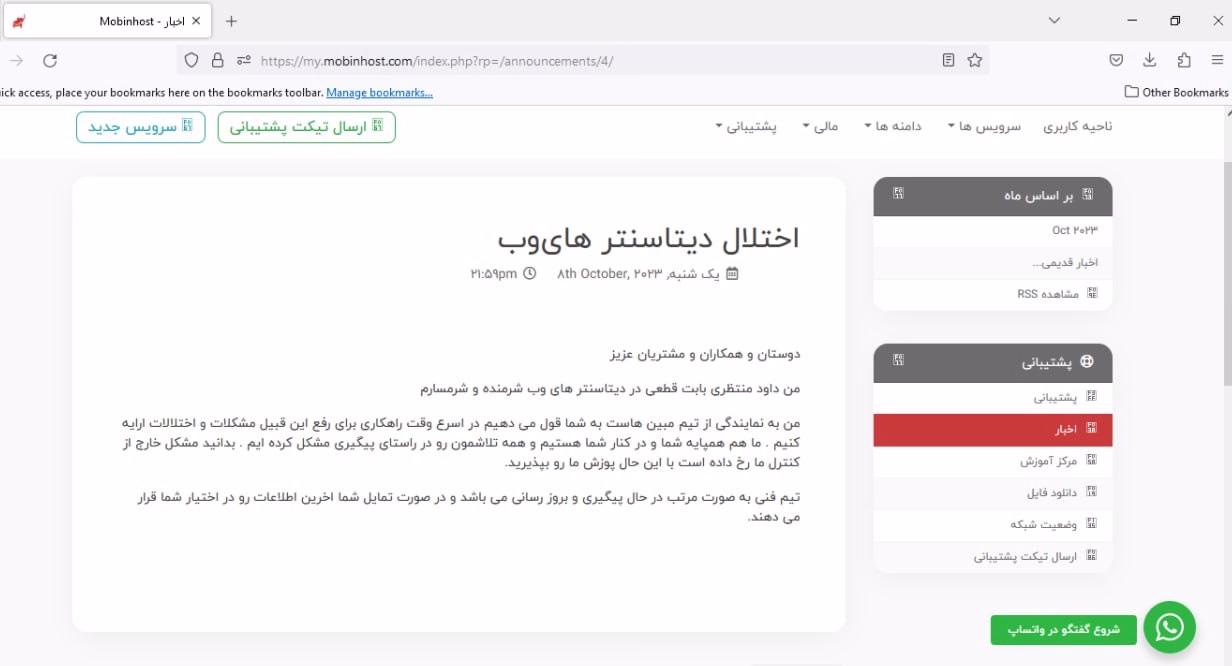Open the extensions puzzle icon
This screenshot has height=666, width=1232.
click(1184, 61)
